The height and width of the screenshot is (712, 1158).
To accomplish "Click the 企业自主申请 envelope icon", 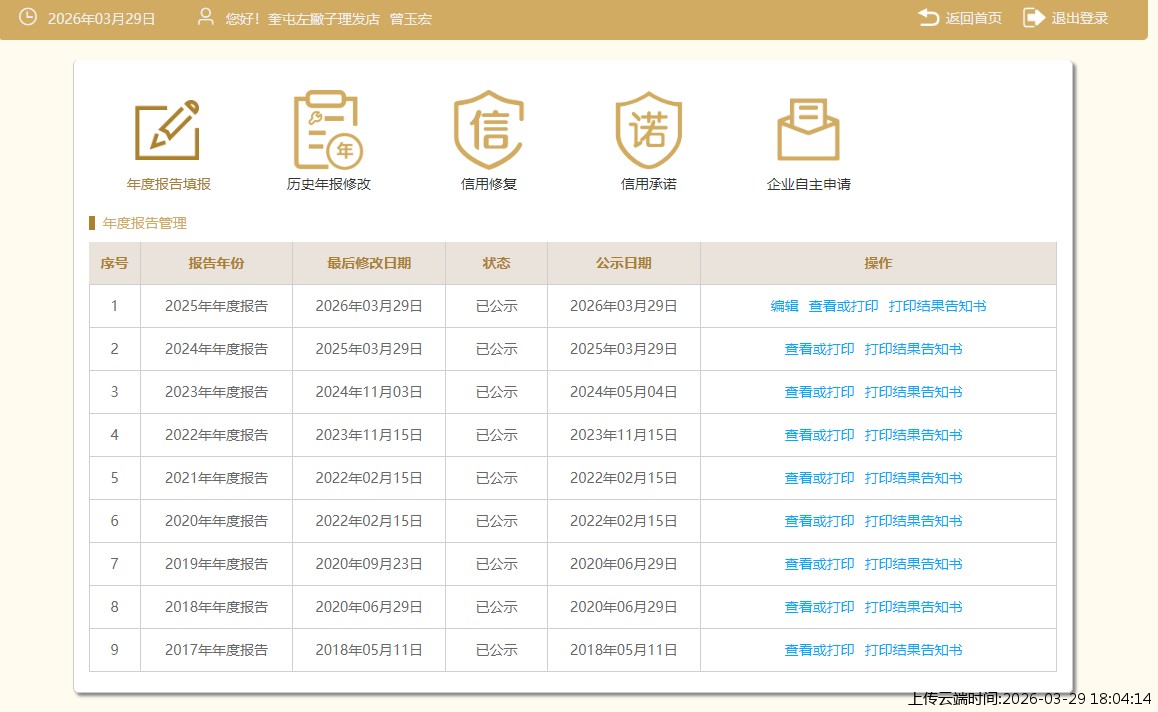I will tap(808, 130).
